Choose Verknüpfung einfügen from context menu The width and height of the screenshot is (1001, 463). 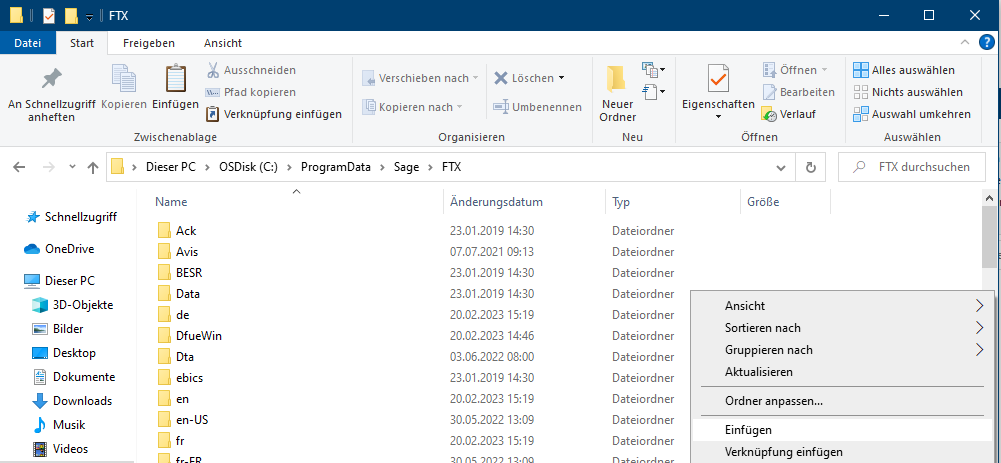(x=842, y=452)
